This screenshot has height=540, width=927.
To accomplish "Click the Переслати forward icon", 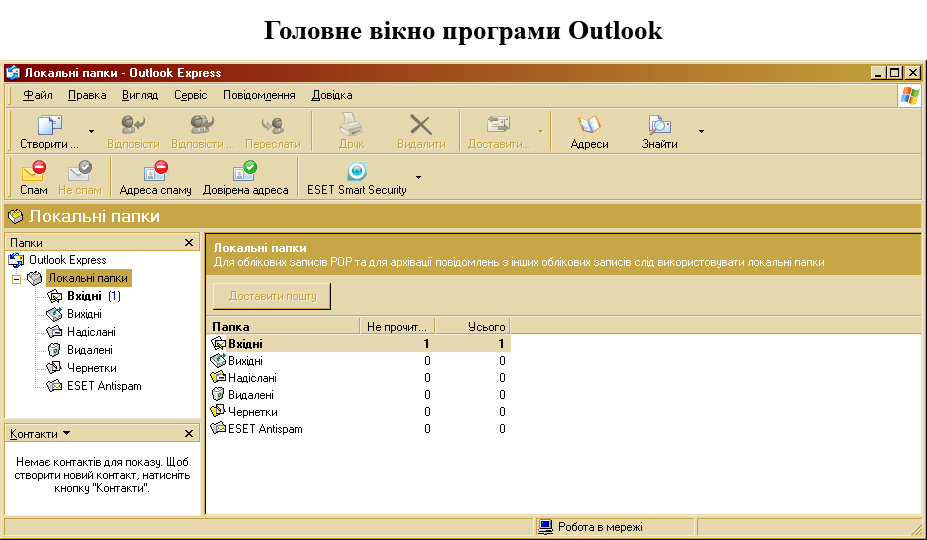I will click(273, 125).
